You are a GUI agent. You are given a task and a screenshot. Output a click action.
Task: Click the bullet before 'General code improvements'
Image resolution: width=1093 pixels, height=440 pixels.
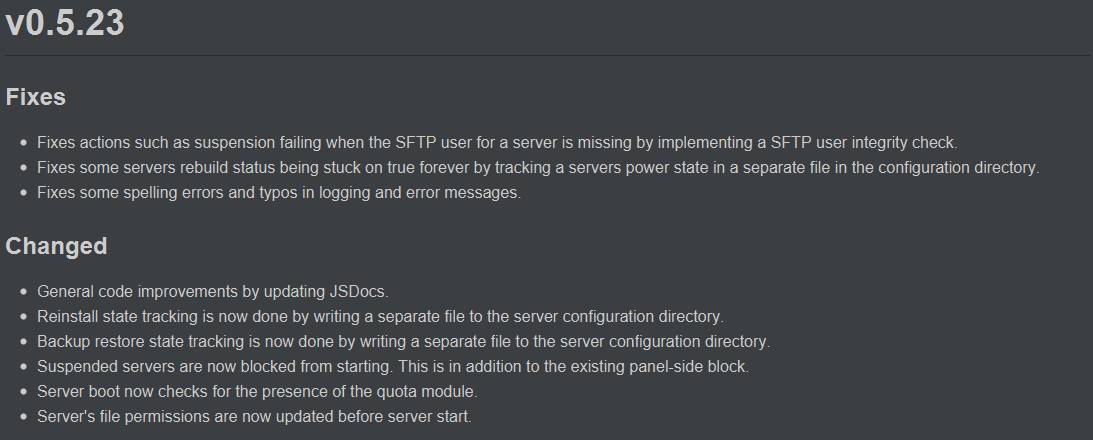click(23, 292)
